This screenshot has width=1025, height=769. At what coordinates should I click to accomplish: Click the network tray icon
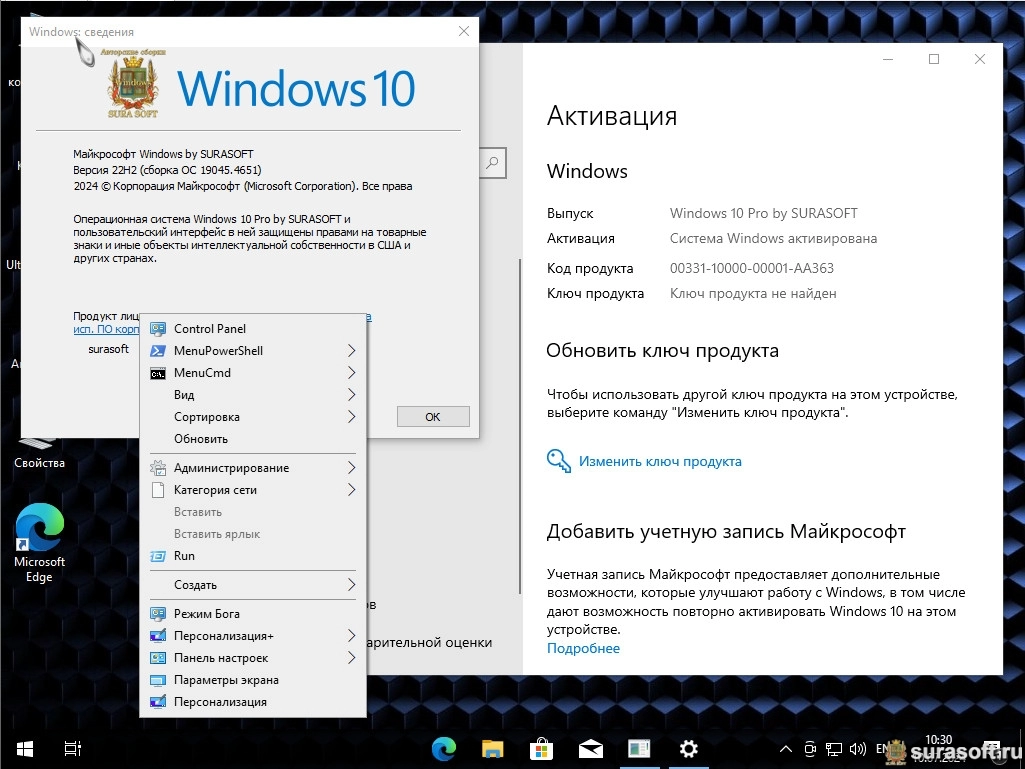click(x=833, y=749)
